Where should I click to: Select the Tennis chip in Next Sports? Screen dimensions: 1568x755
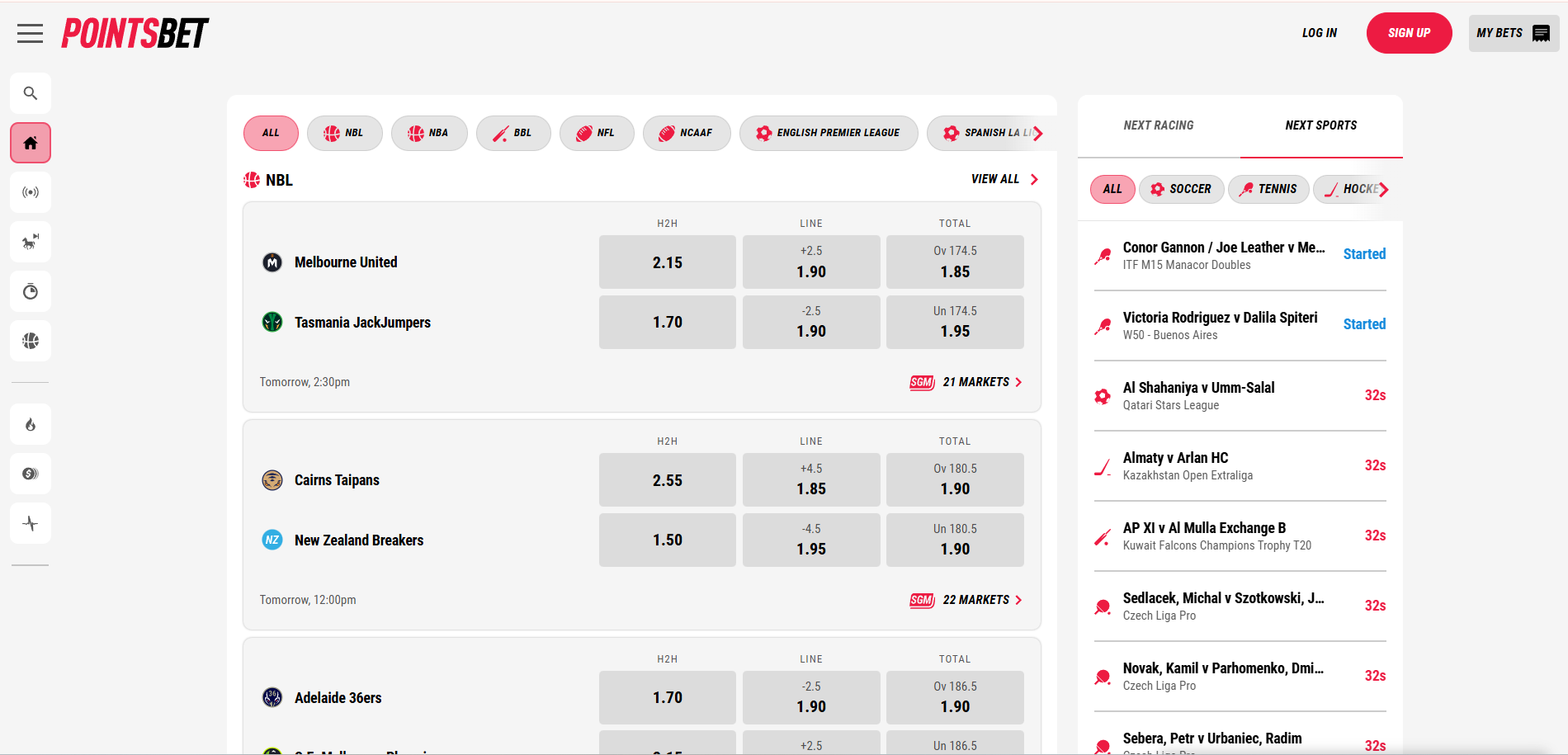[x=1268, y=189]
